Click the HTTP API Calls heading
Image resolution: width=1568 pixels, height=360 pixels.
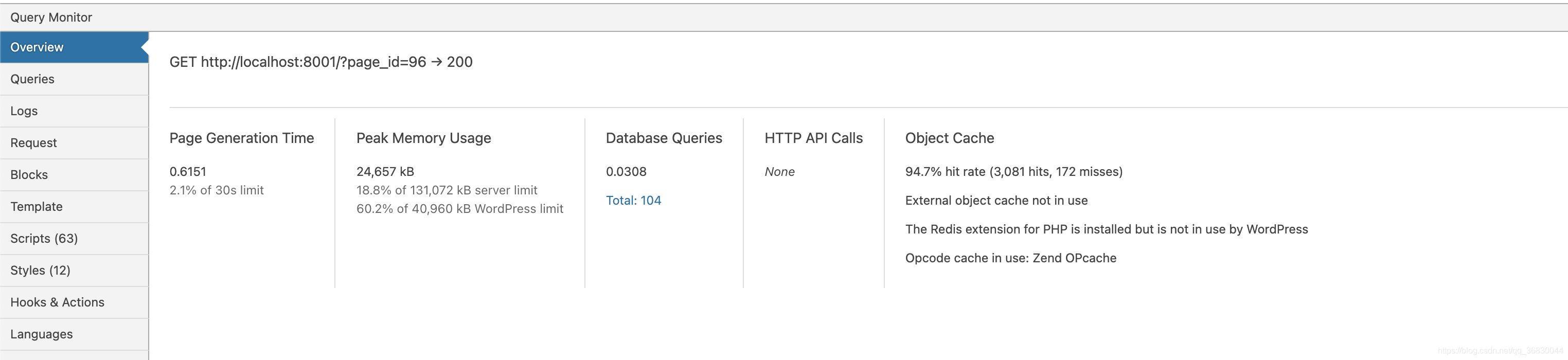point(814,138)
